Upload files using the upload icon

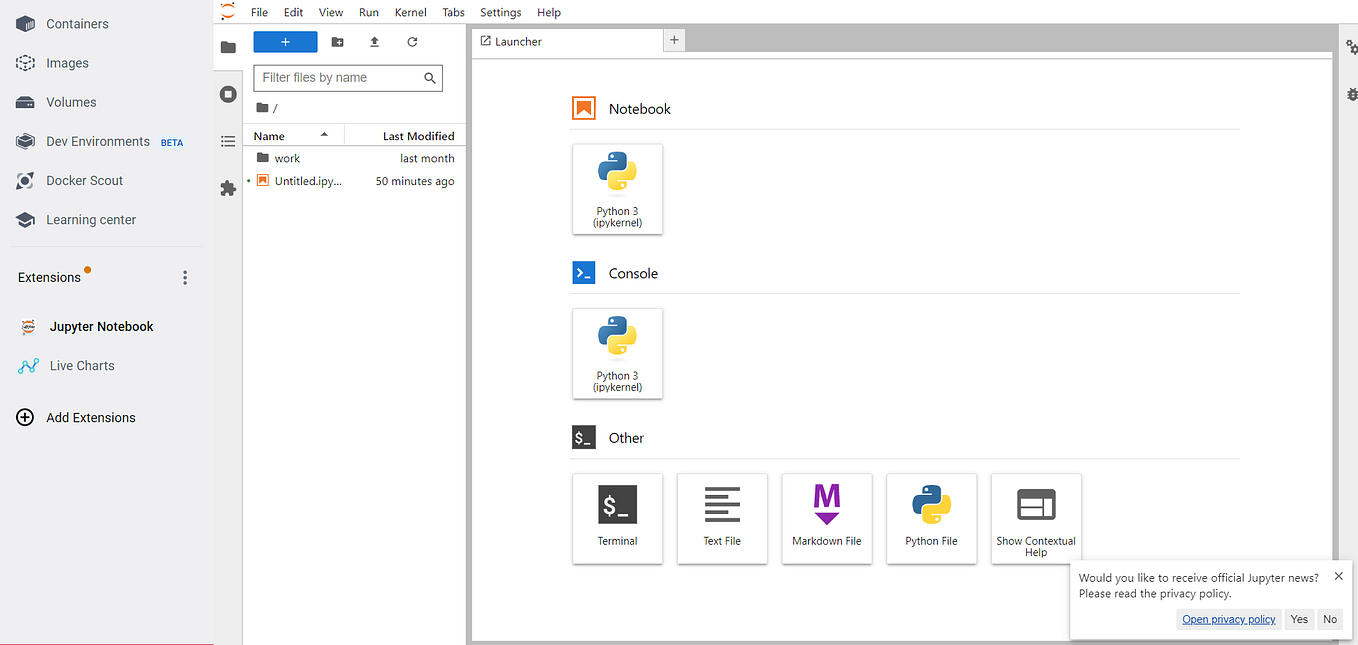pos(374,41)
